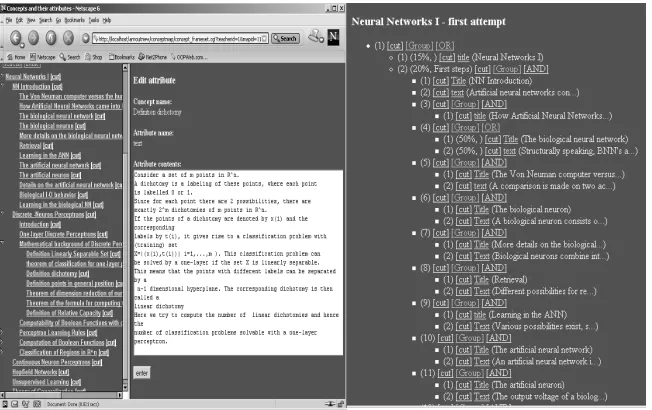Expand the Perceptron Learning Rules tree node
Screen dimensions: 652x410
[2, 332]
